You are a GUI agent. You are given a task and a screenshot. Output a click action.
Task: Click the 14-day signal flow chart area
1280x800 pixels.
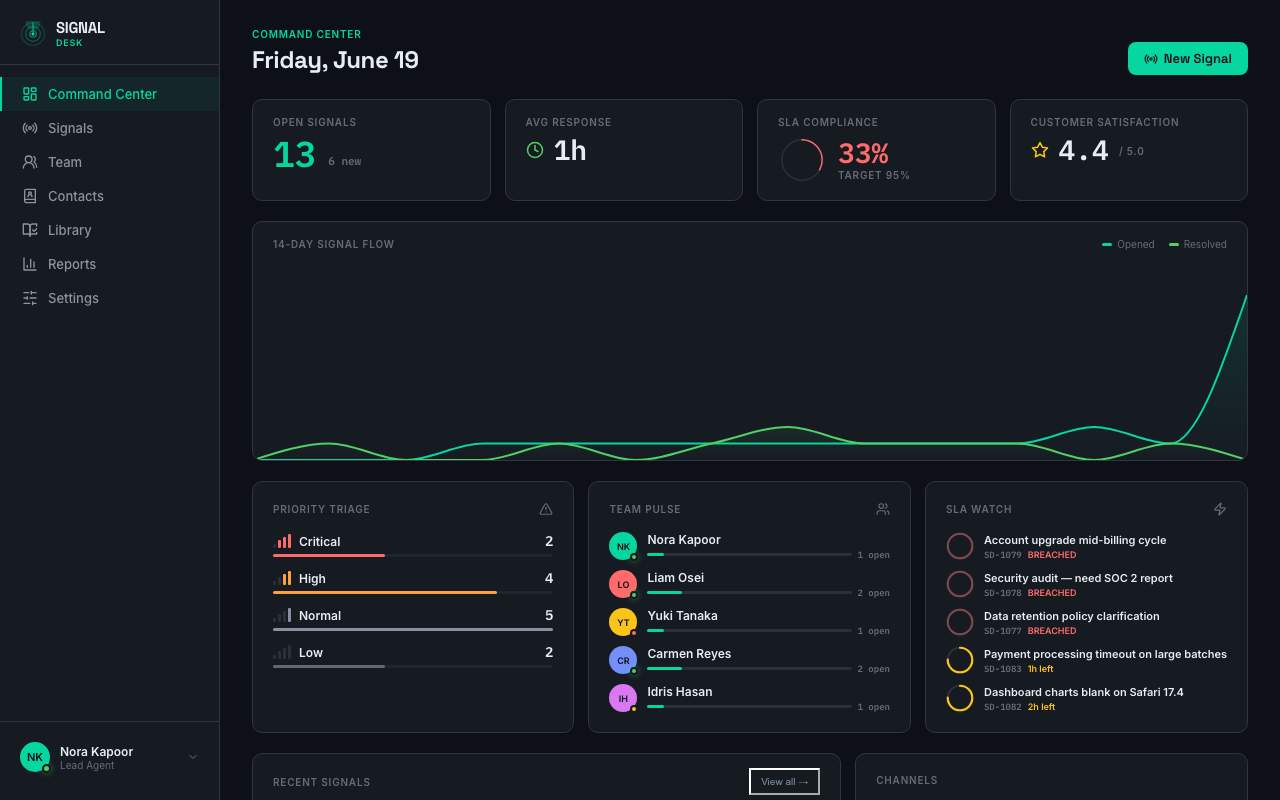click(x=750, y=360)
